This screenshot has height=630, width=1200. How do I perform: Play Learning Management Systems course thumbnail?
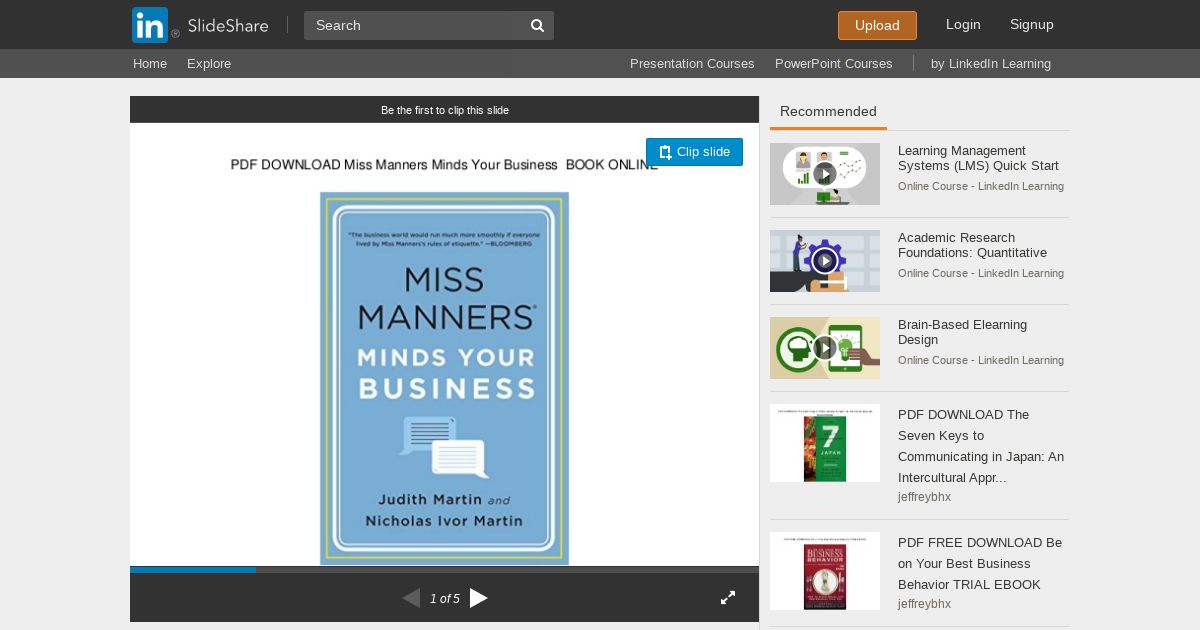click(825, 174)
